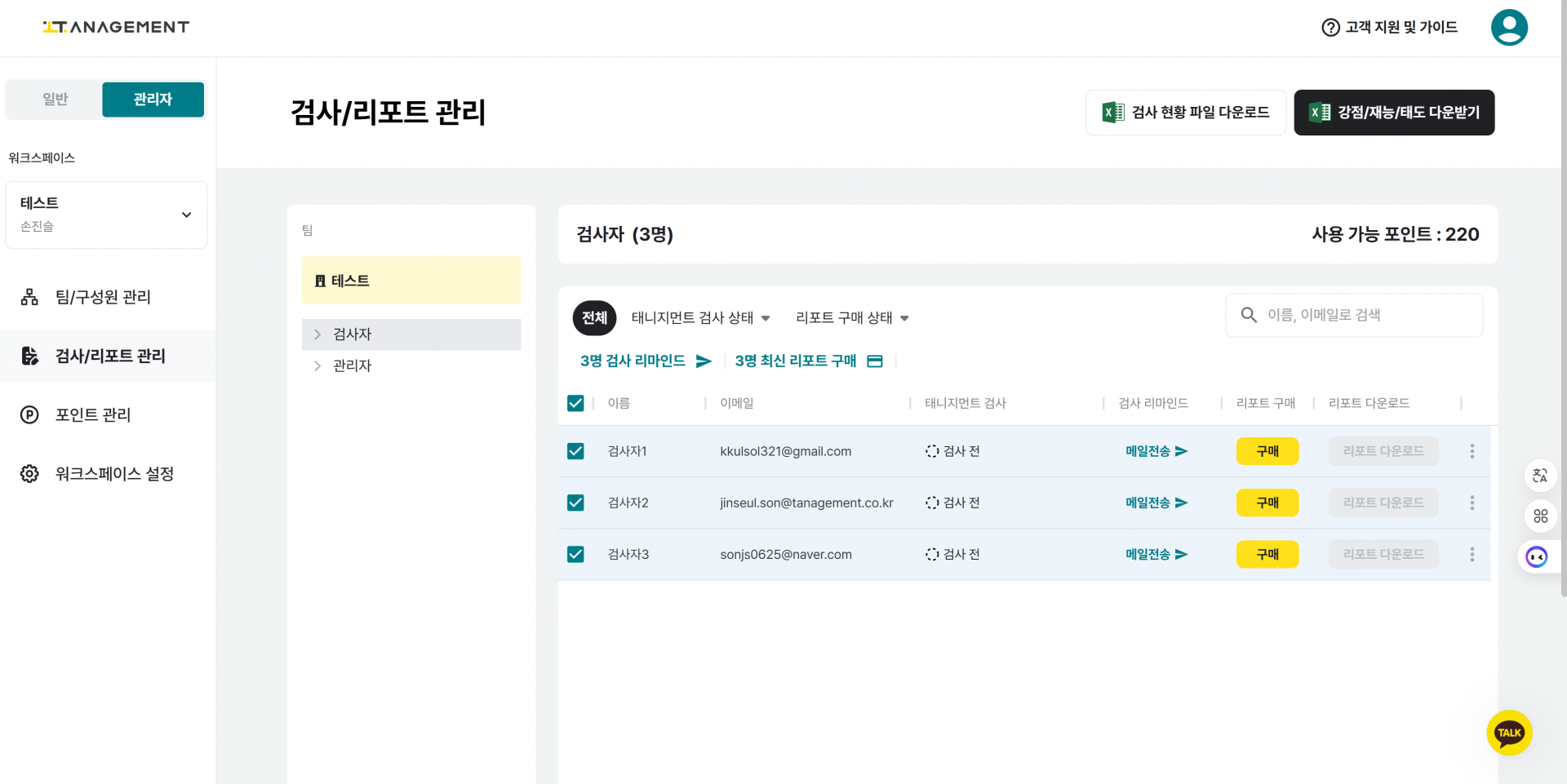Open 포인트 관리 in the sidebar
Image resolution: width=1567 pixels, height=784 pixels.
tap(93, 415)
